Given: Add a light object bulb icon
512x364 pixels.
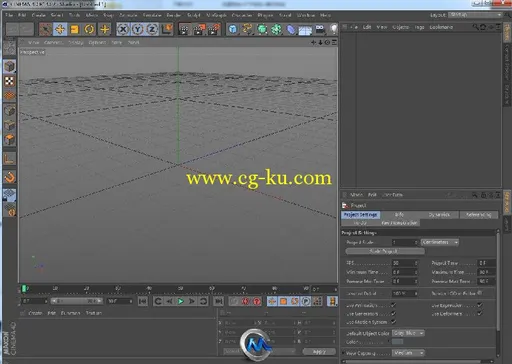Looking at the screenshot, I should pos(333,29).
